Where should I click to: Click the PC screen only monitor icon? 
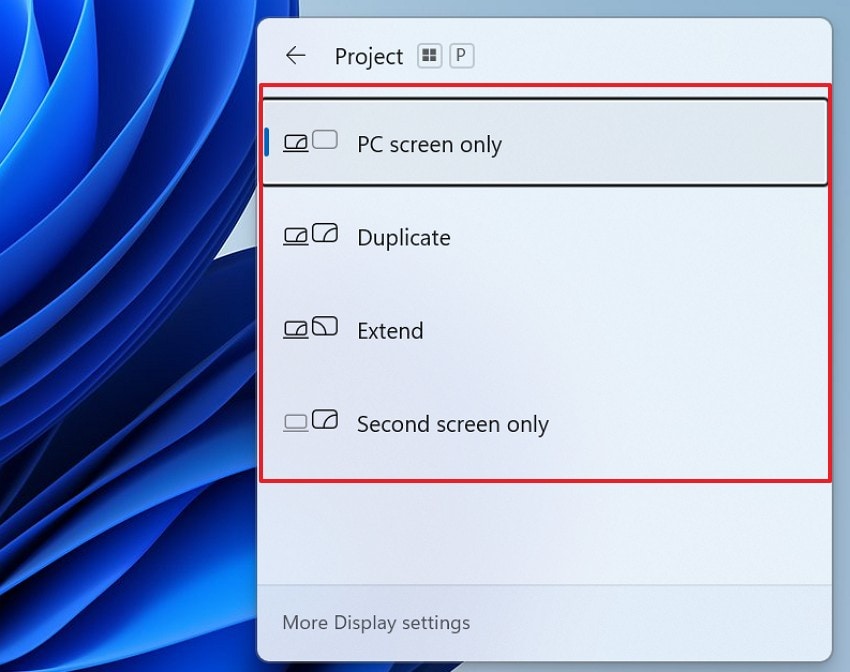[x=296, y=142]
